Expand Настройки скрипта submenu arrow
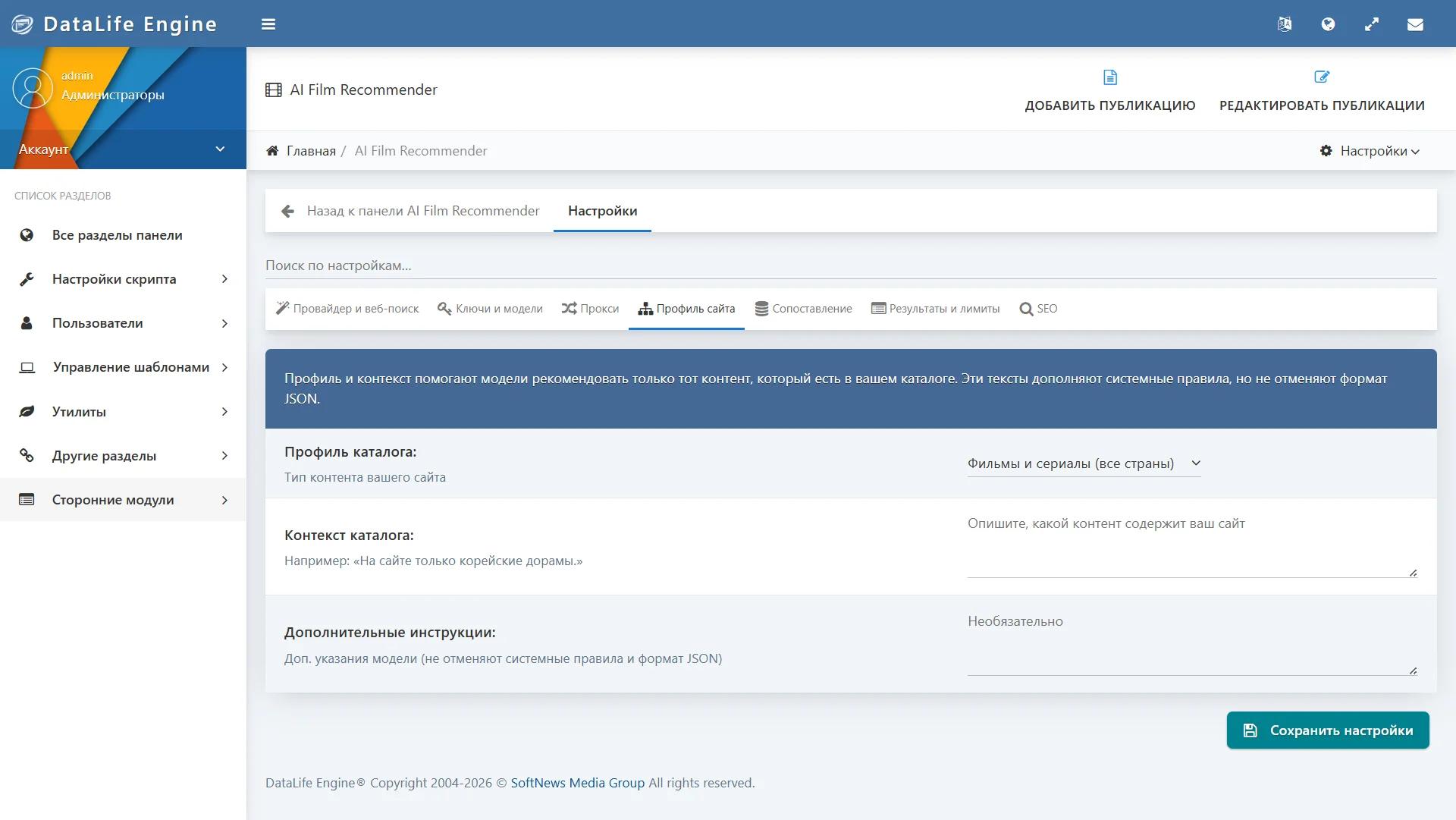This screenshot has height=820, width=1456. point(224,279)
